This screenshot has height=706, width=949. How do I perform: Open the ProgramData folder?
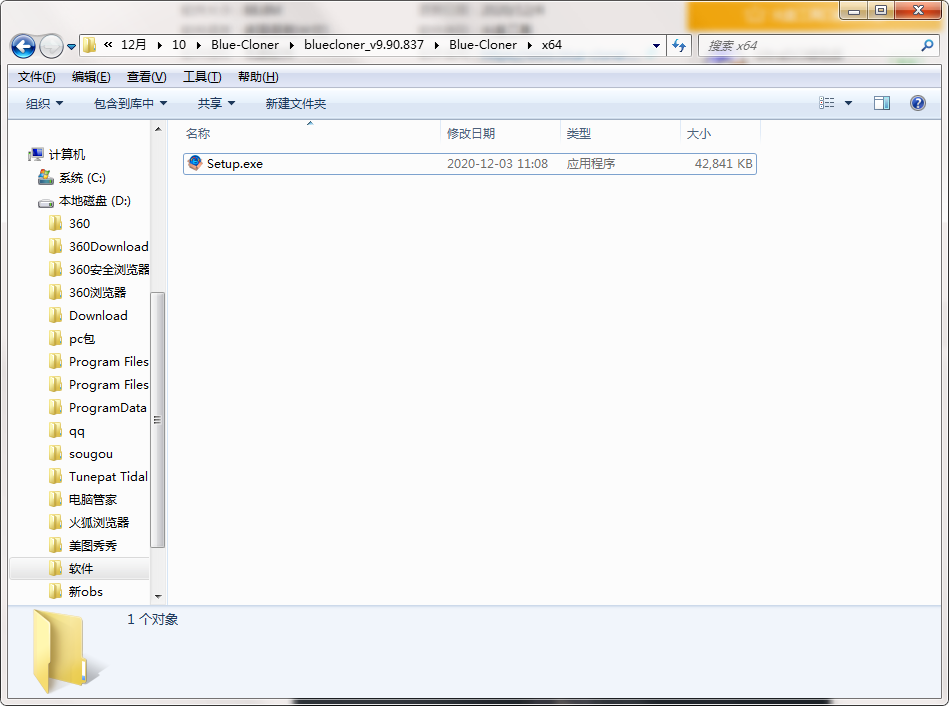coord(108,407)
